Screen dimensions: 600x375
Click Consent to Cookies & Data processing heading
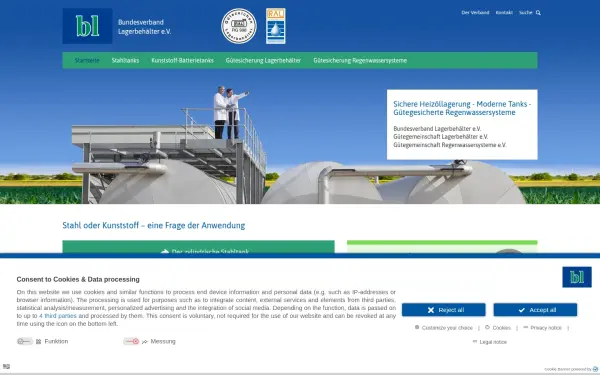(78, 279)
